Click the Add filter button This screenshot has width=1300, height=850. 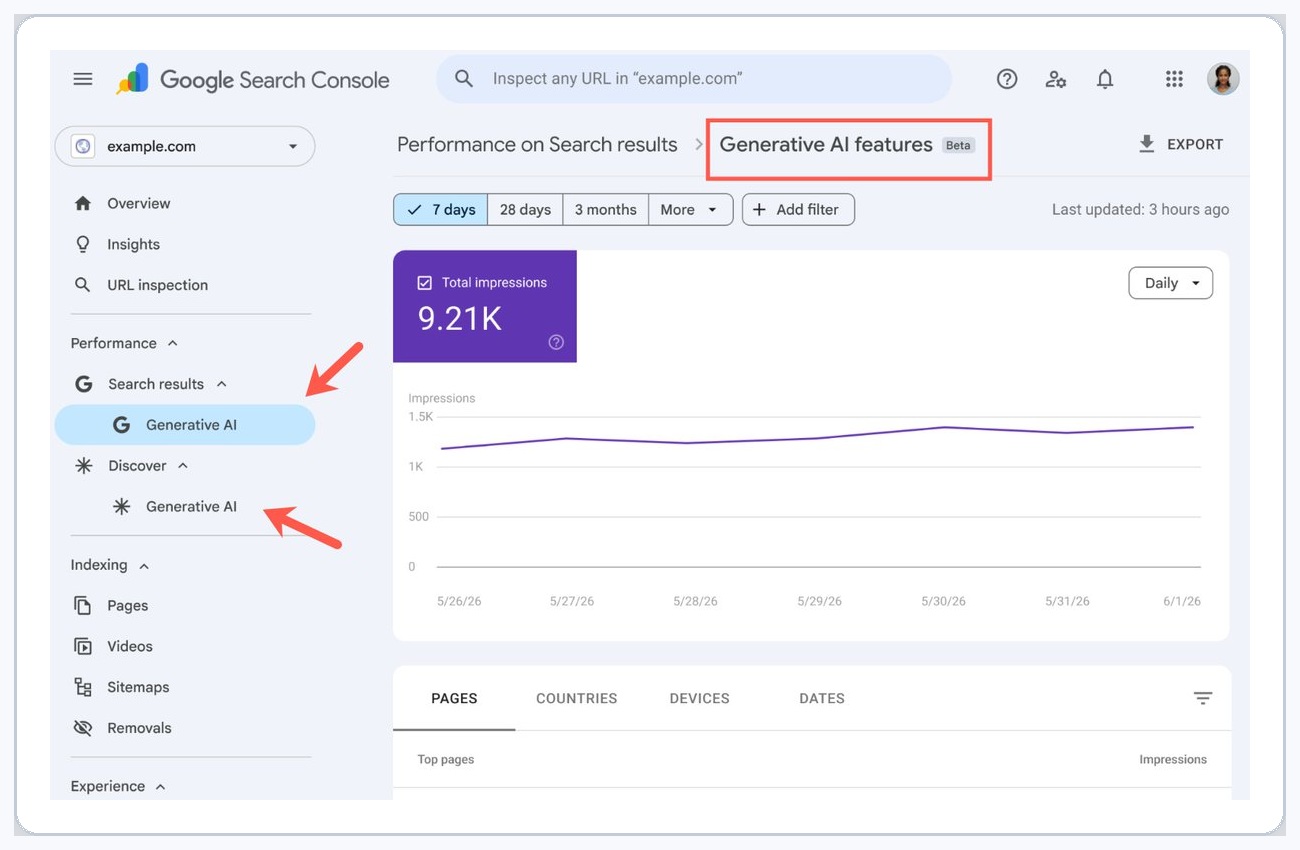click(x=798, y=209)
